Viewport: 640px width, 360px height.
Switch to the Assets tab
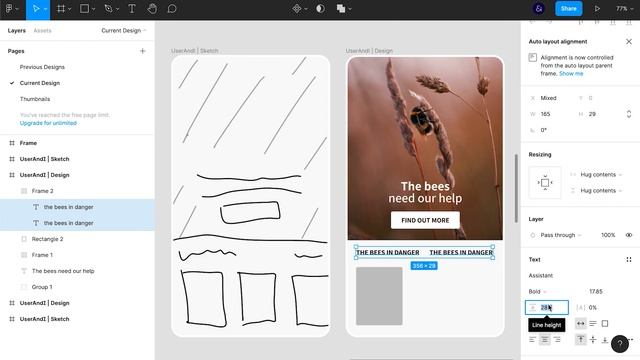[42, 31]
